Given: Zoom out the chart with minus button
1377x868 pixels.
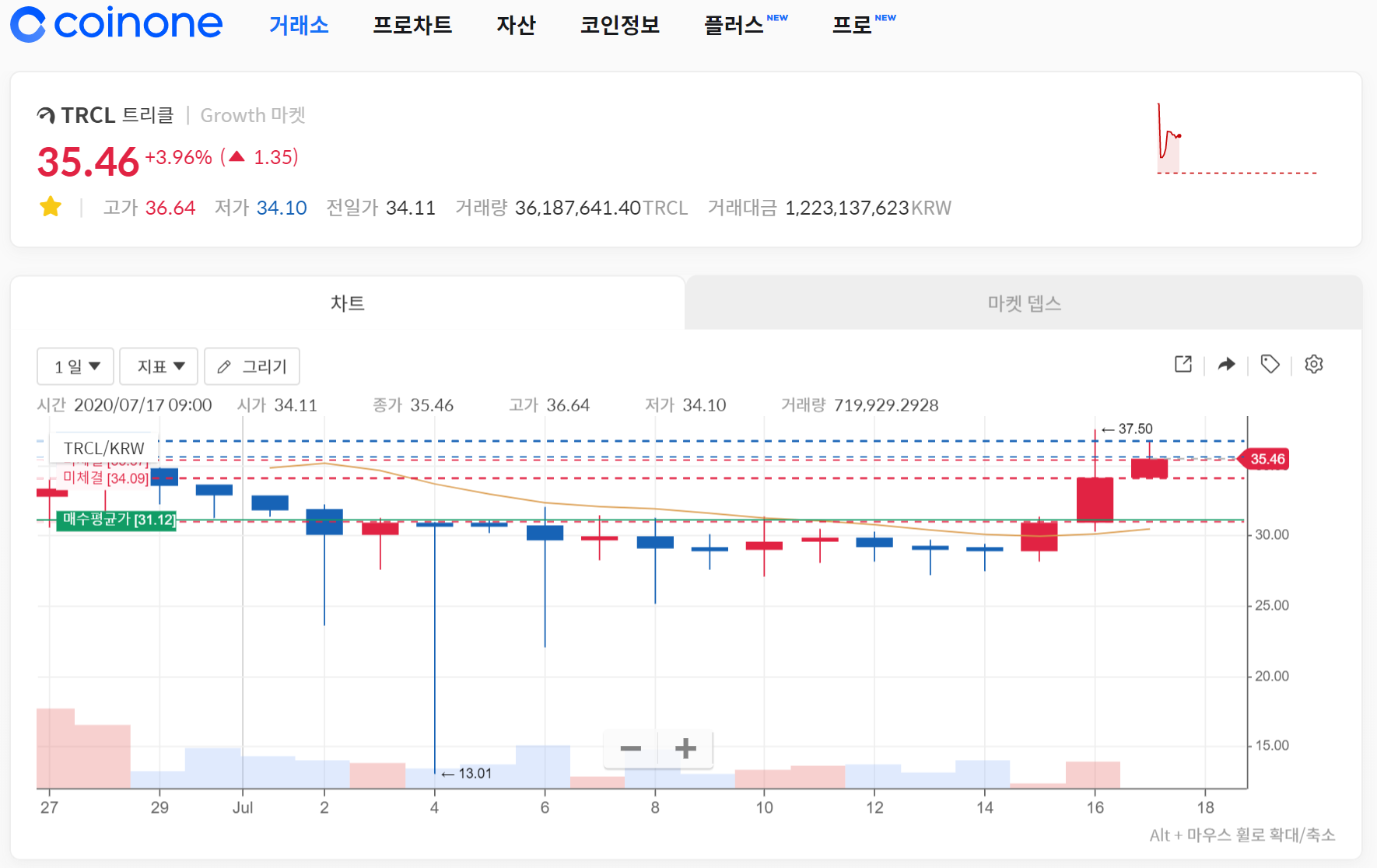Looking at the screenshot, I should [631, 749].
